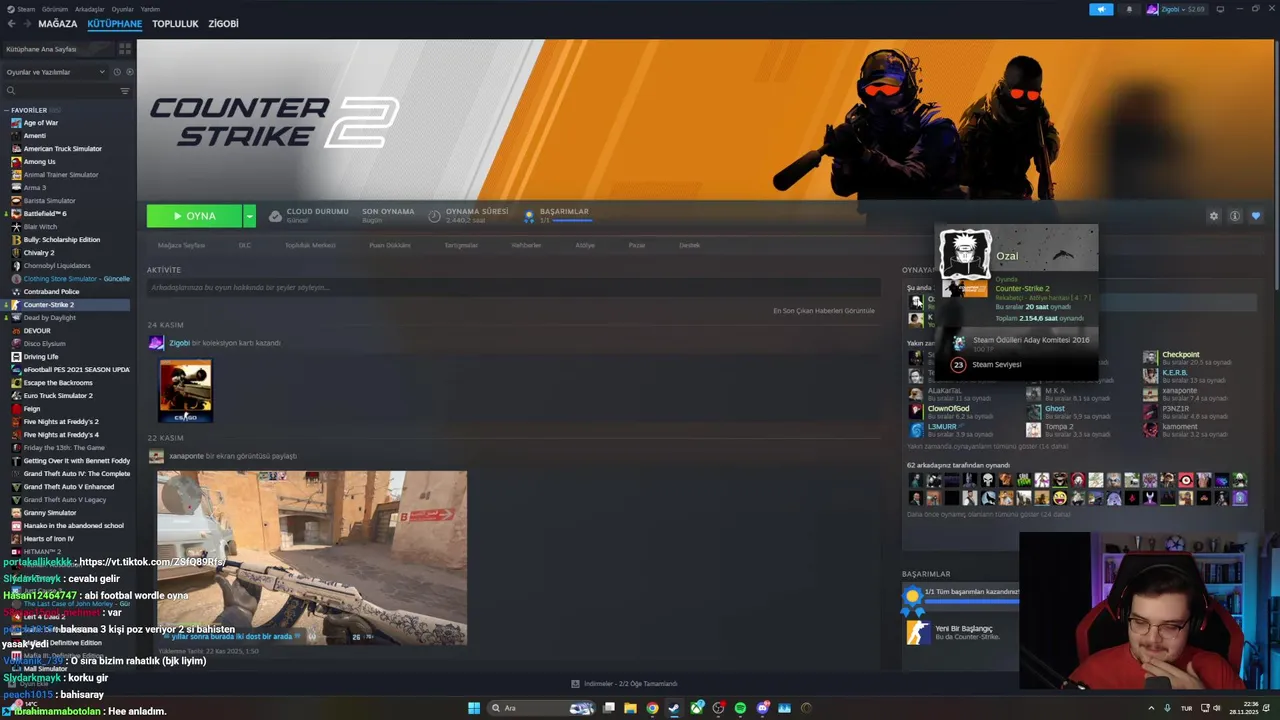The width and height of the screenshot is (1280, 720).
Task: Open the Windows Start menu
Action: pyautogui.click(x=474, y=708)
